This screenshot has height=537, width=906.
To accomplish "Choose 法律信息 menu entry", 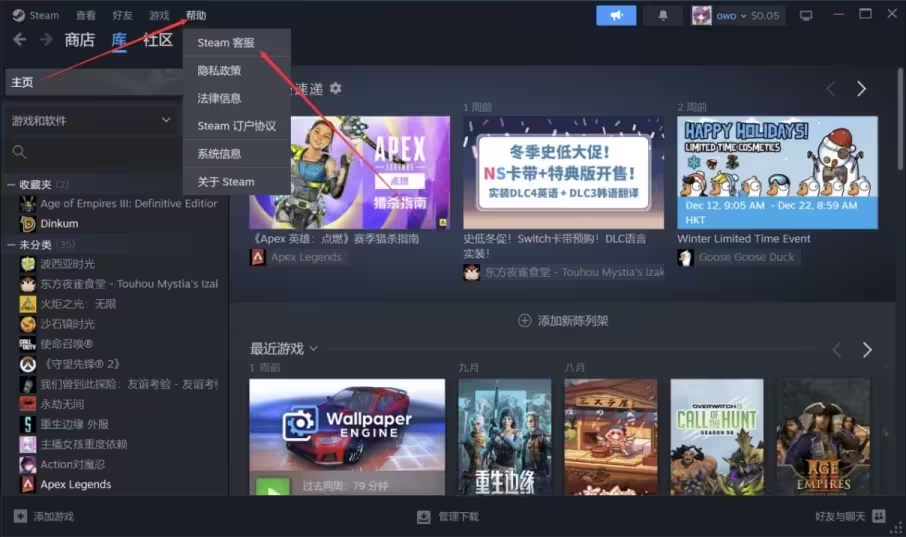I will coord(236,98).
